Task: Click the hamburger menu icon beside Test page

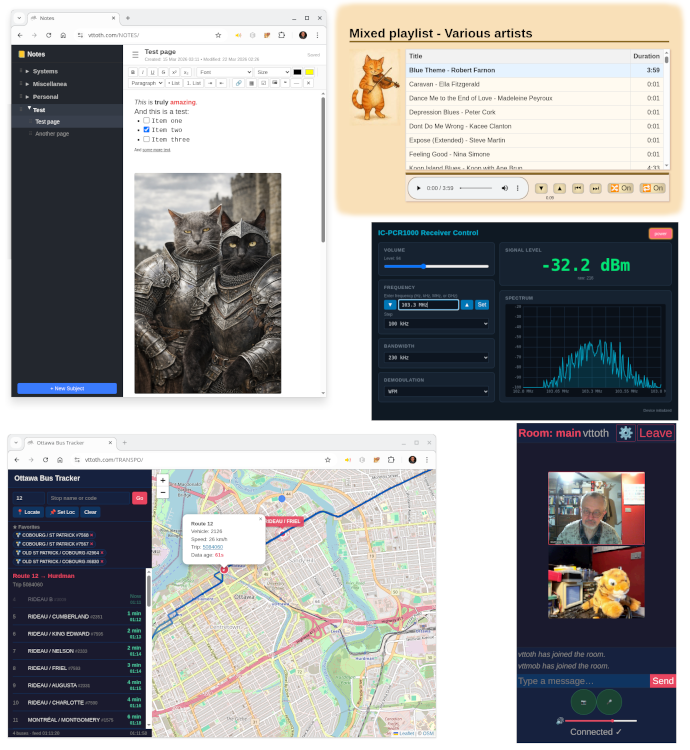Action: 135,54
